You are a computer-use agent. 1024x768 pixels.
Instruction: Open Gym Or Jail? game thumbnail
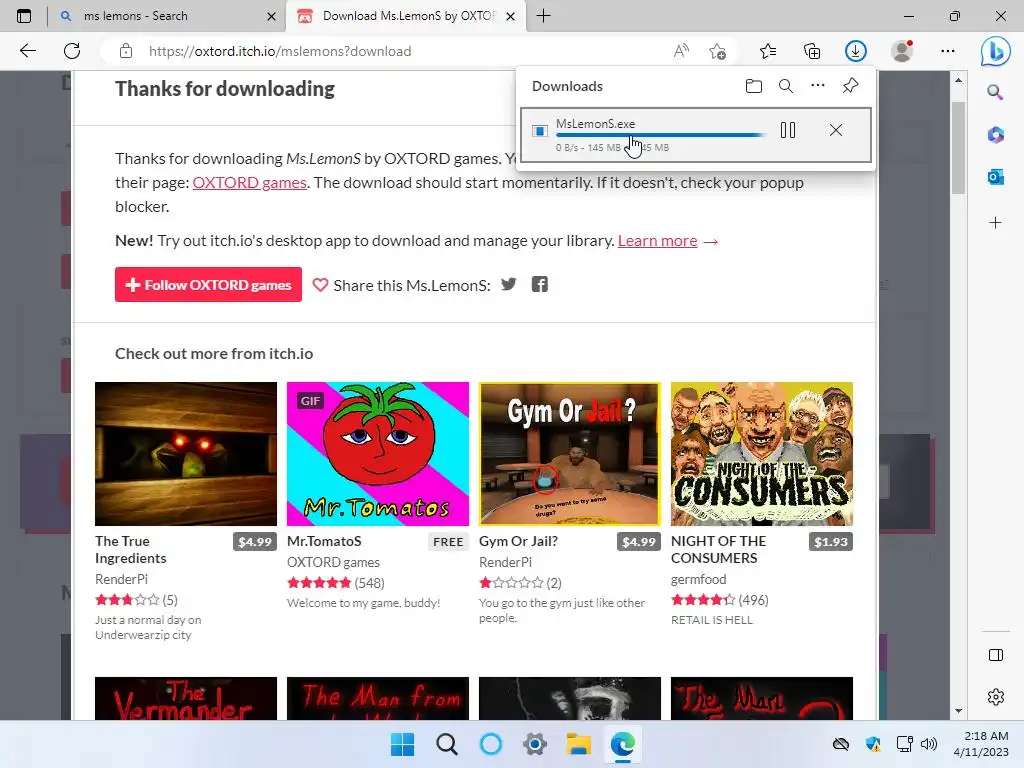569,454
